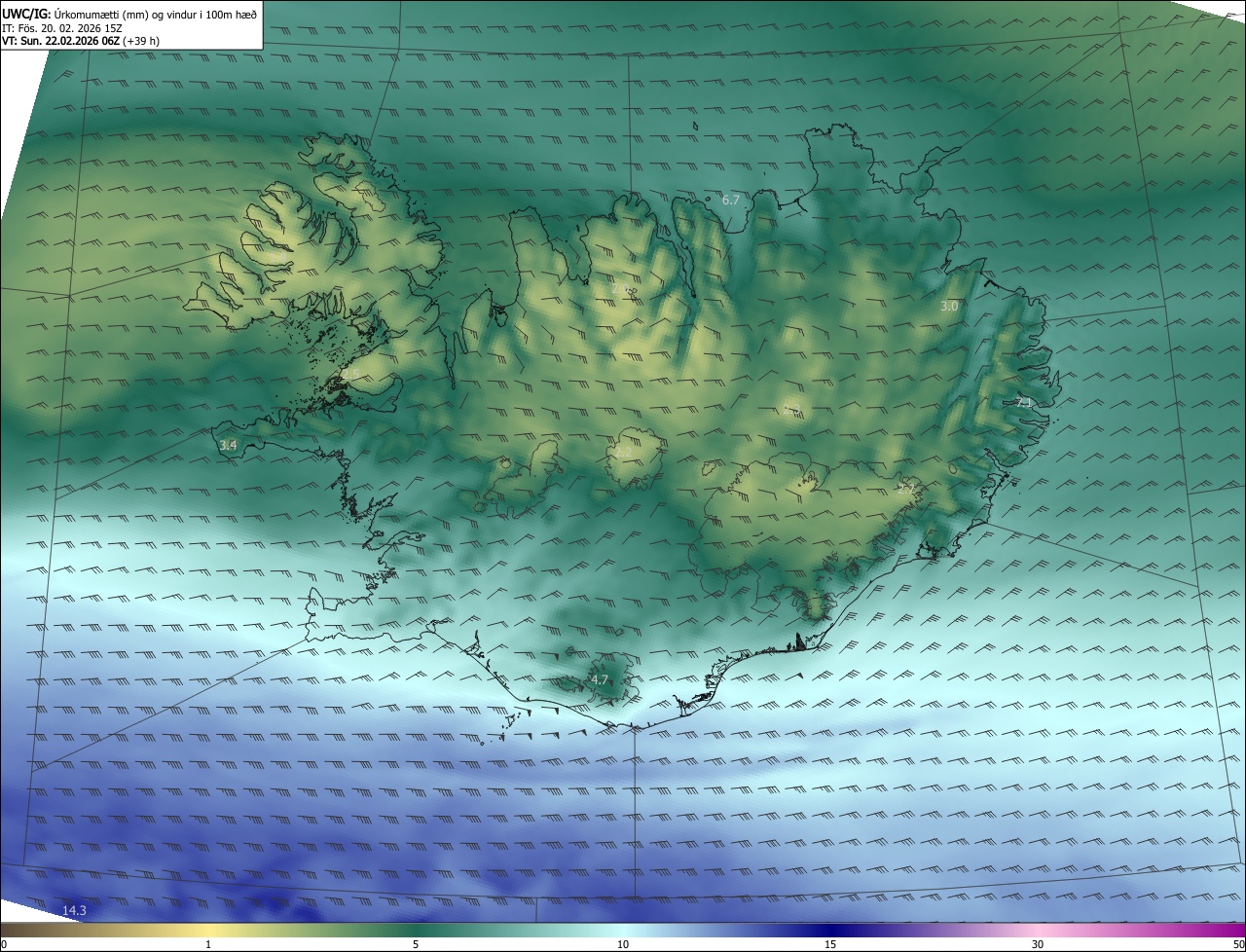Pick the 2.5 precipitation value label
Image resolution: width=1246 pixels, height=952 pixels.
point(348,374)
